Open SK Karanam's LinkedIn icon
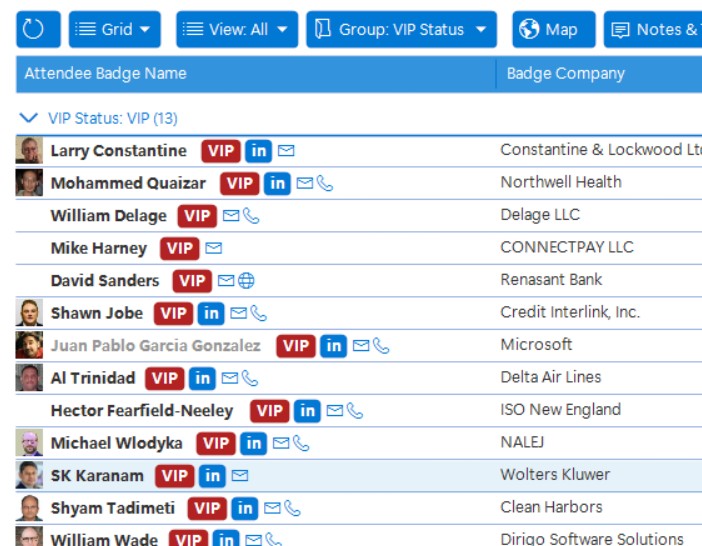This screenshot has height=546, width=702. pos(212,476)
